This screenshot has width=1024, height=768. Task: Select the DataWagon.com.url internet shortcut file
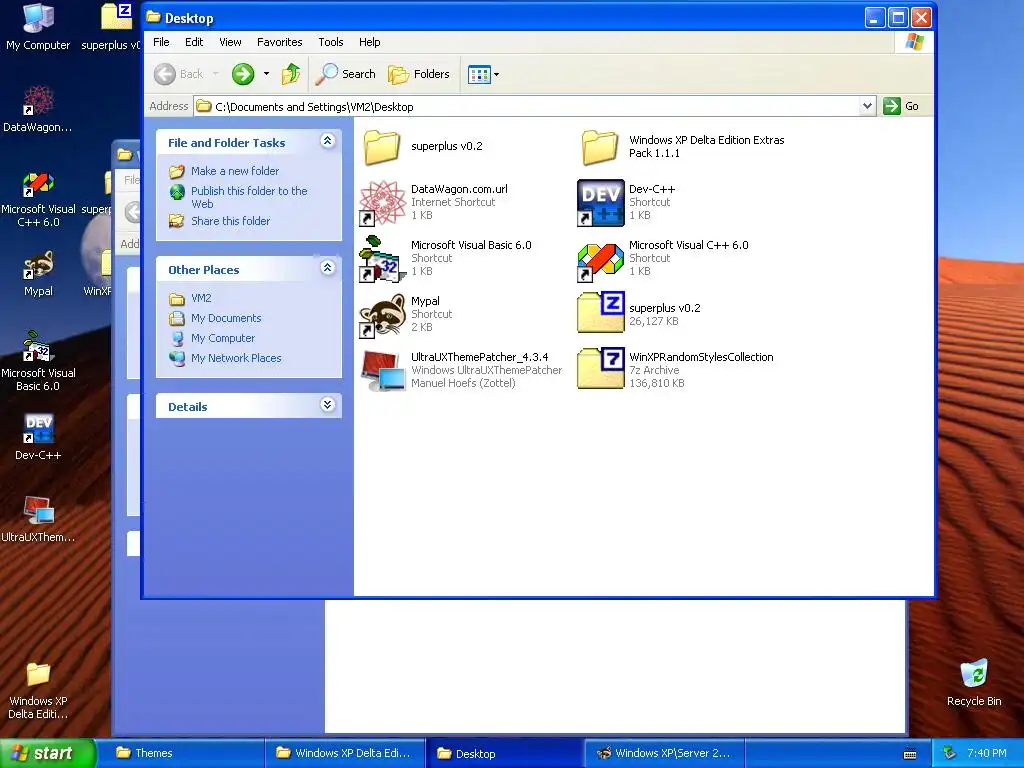(434, 202)
